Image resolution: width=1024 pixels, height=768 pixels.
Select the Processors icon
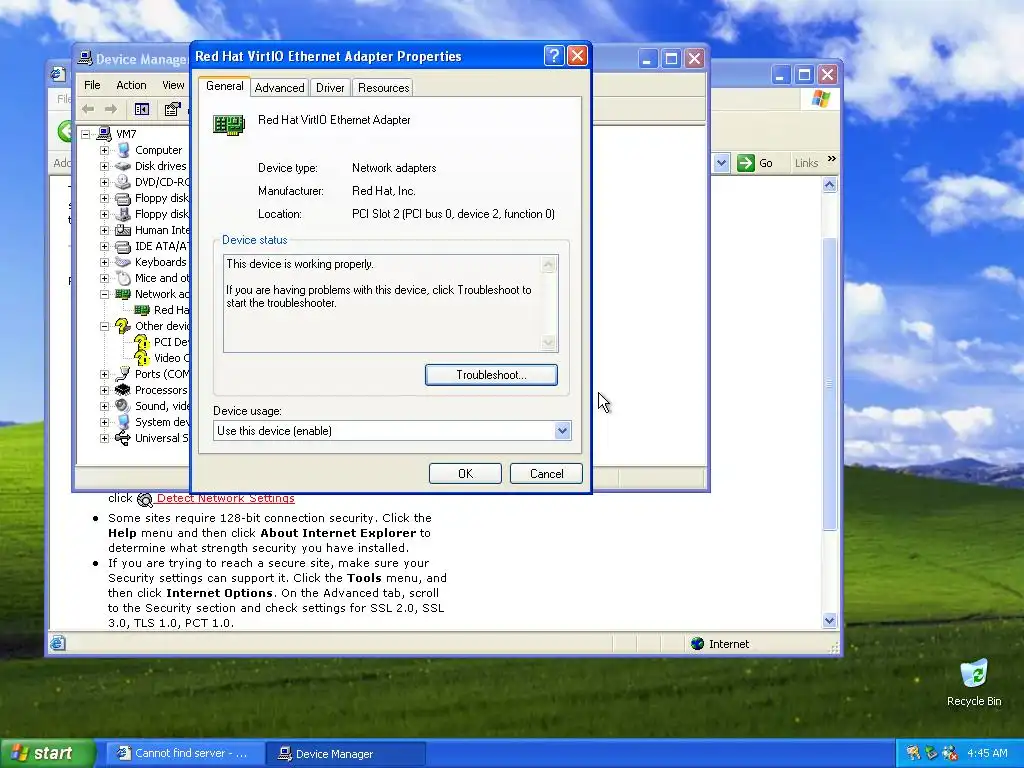(123, 390)
